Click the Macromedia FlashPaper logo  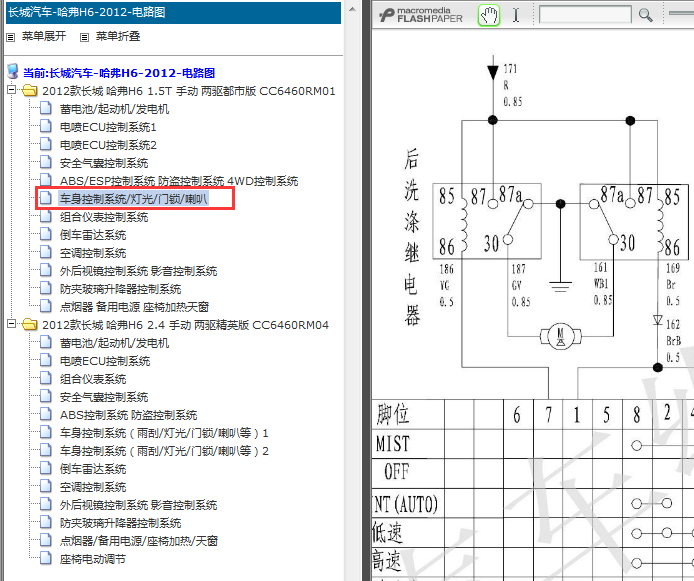421,15
